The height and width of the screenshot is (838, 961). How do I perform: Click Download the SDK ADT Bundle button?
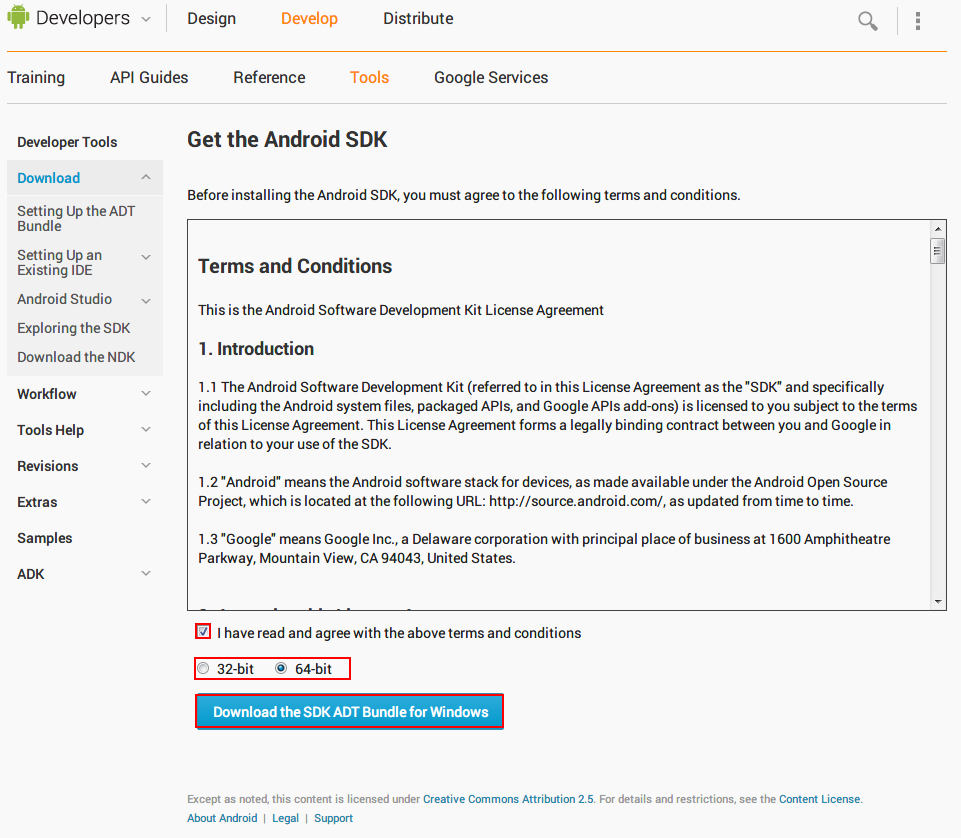click(x=350, y=712)
